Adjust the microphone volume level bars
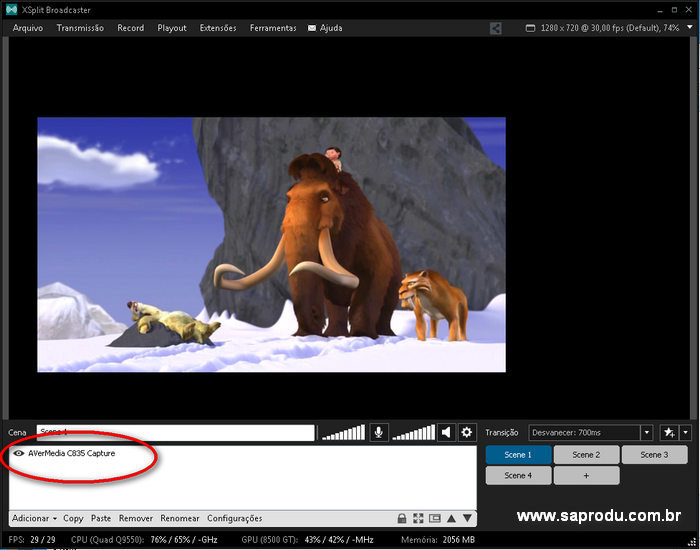Image resolution: width=700 pixels, height=550 pixels. [343, 433]
